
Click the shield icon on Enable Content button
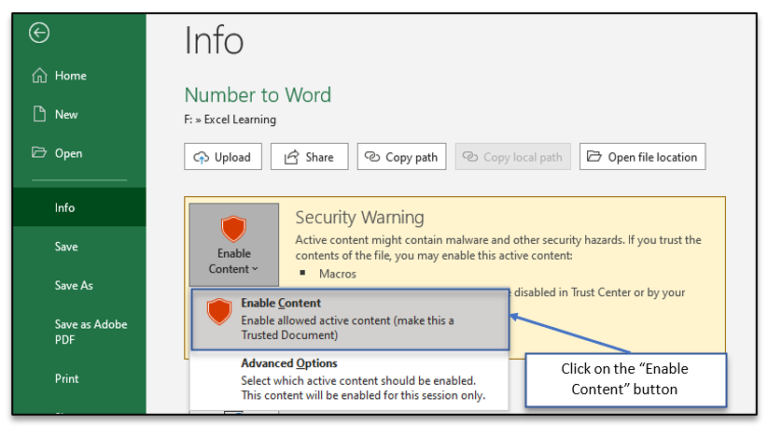point(233,229)
